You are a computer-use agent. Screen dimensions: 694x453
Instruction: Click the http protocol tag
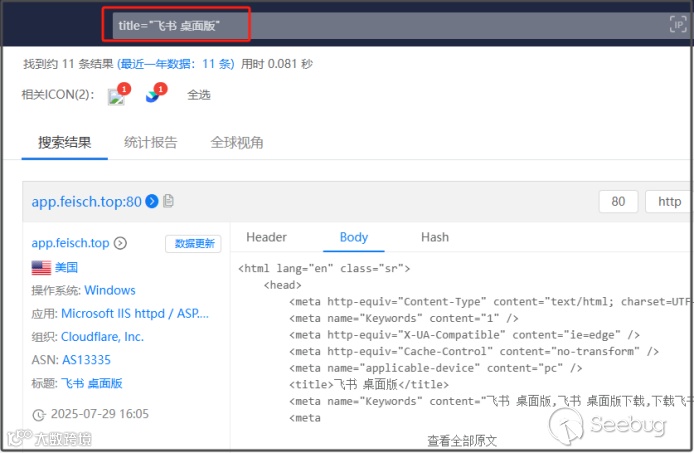tap(669, 202)
